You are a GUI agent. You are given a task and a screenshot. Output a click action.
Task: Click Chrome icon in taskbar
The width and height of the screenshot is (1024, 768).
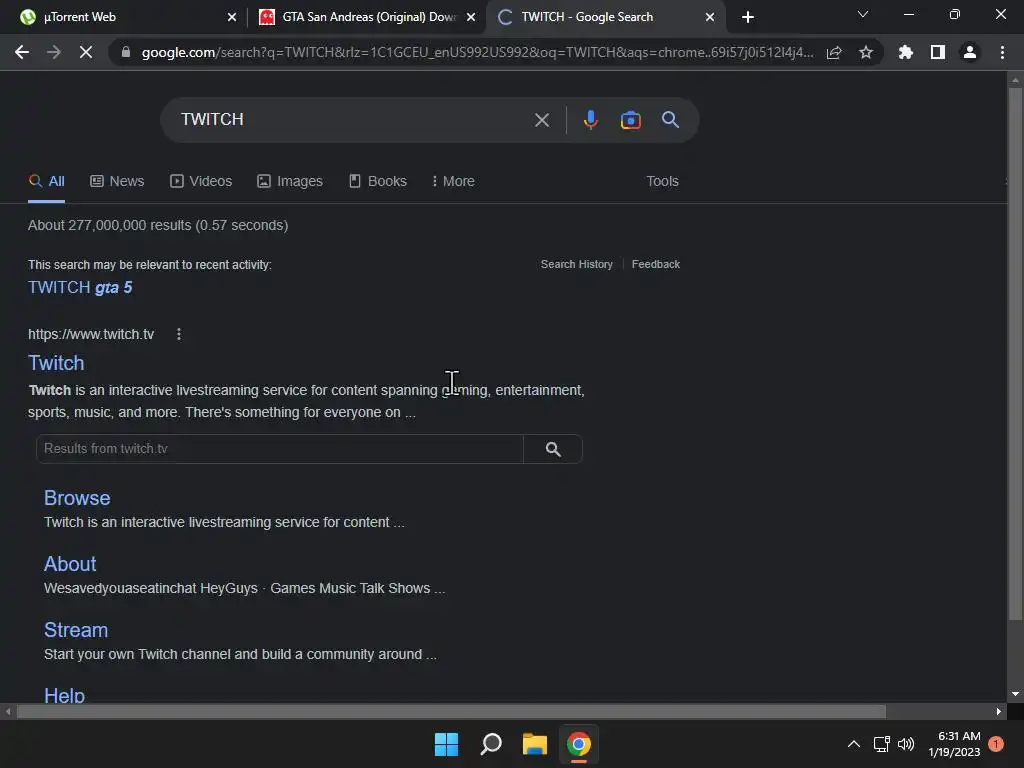pyautogui.click(x=579, y=744)
